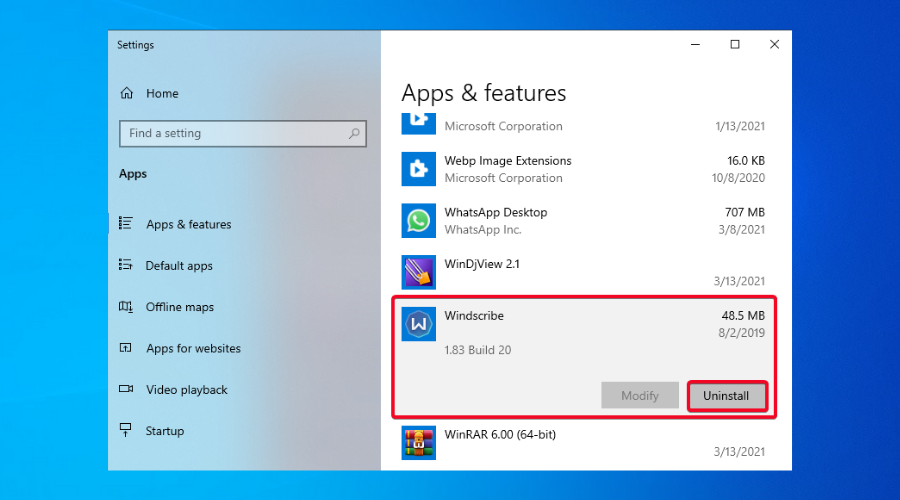Go to Startup settings

[x=165, y=431]
